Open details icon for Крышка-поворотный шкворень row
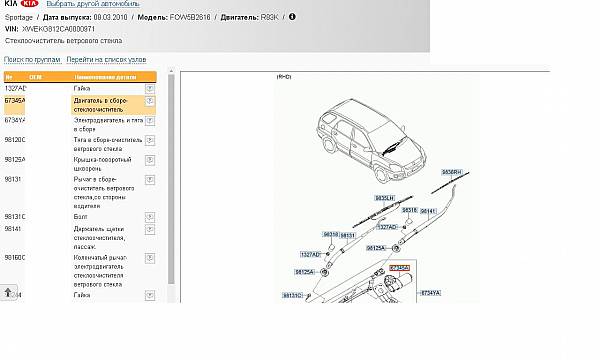The image size is (600, 360). 150,160
